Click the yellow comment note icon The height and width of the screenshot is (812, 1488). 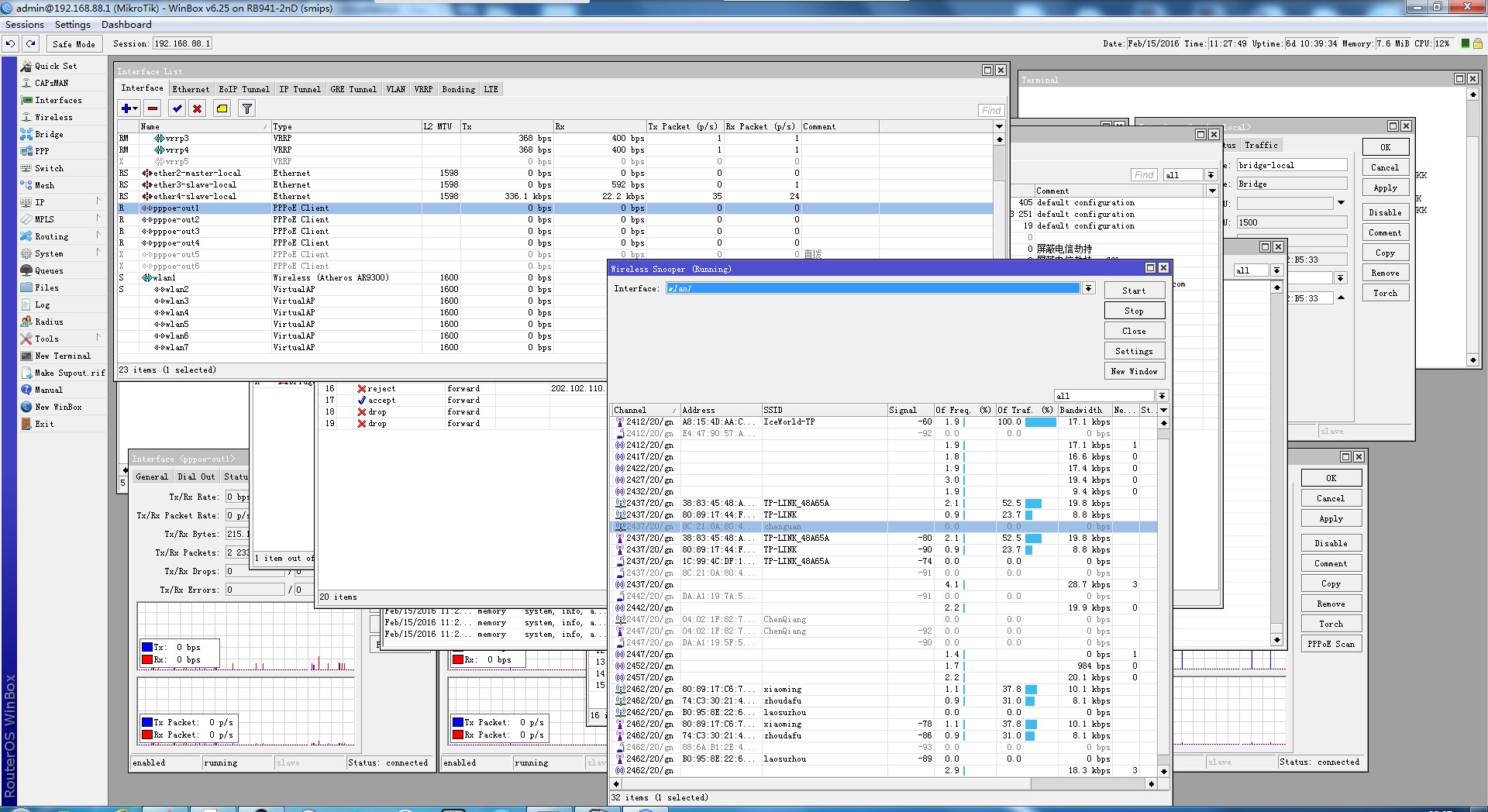[222, 108]
